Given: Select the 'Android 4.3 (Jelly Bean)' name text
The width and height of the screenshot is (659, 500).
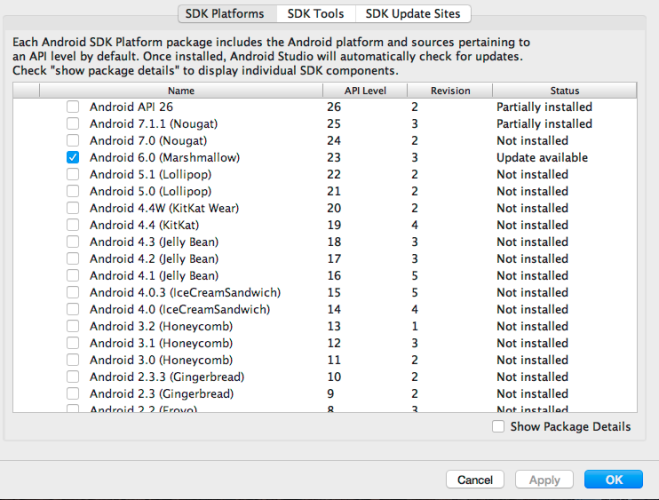Looking at the screenshot, I should tap(154, 242).
